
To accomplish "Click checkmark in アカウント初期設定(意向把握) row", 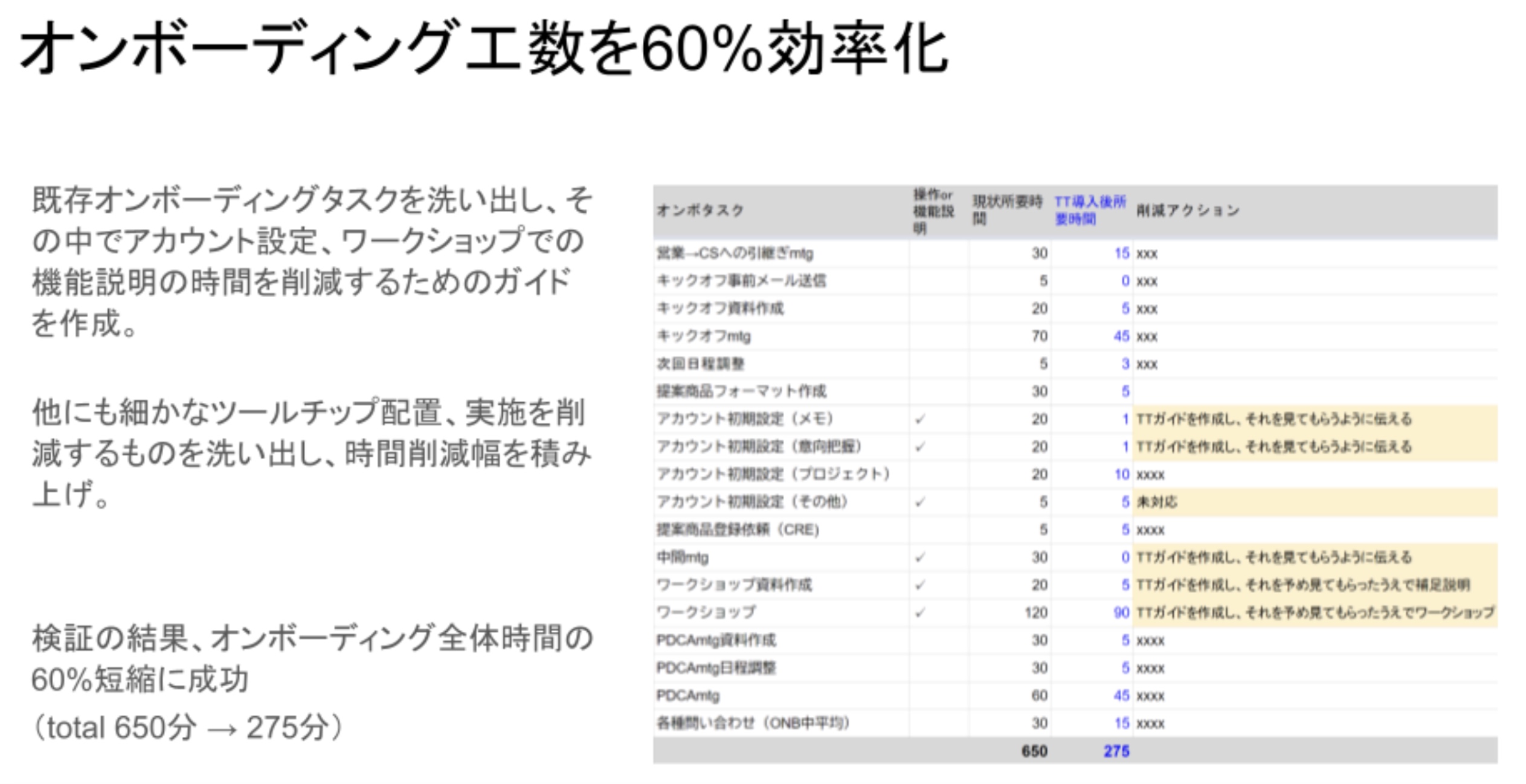I will [x=919, y=447].
